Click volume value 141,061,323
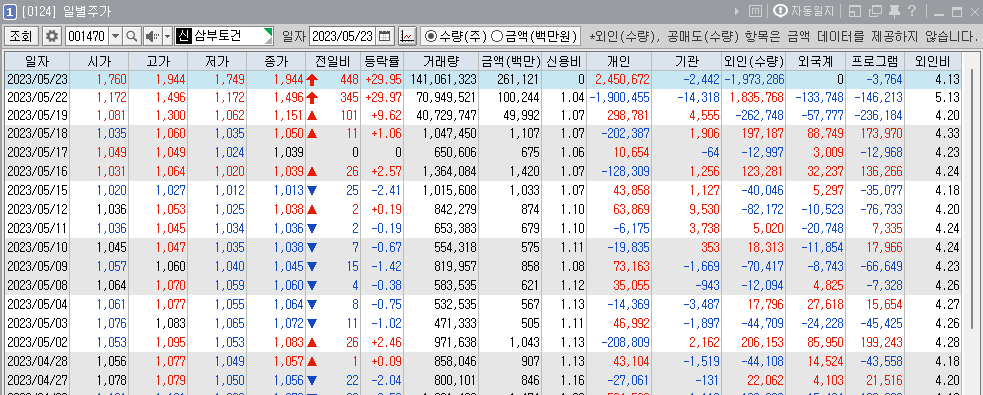 pos(444,80)
